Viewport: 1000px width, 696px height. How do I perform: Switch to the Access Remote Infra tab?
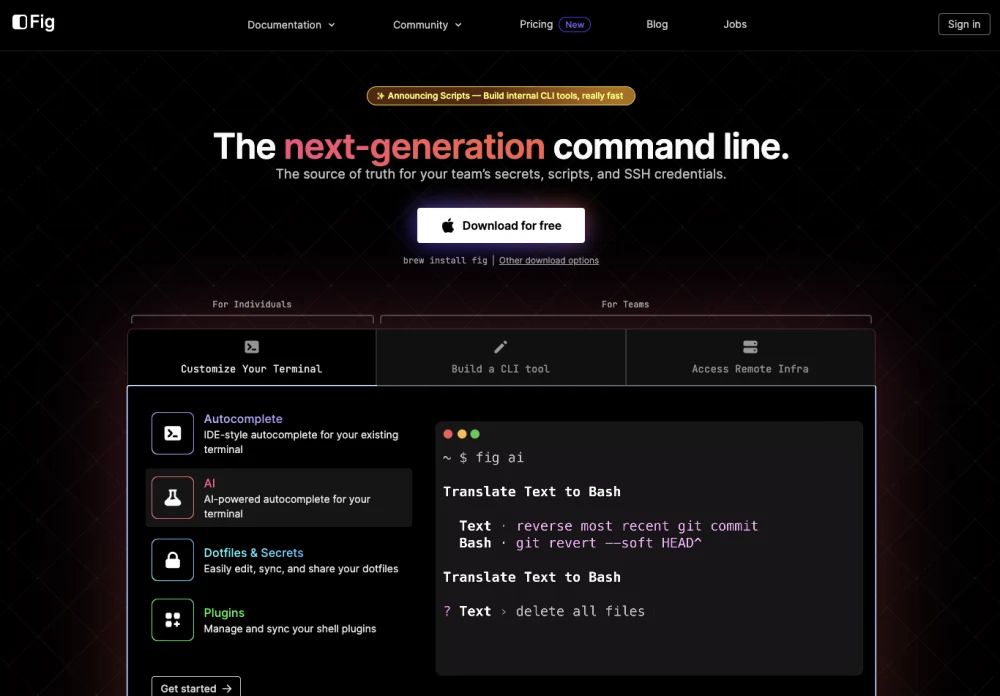pos(750,357)
